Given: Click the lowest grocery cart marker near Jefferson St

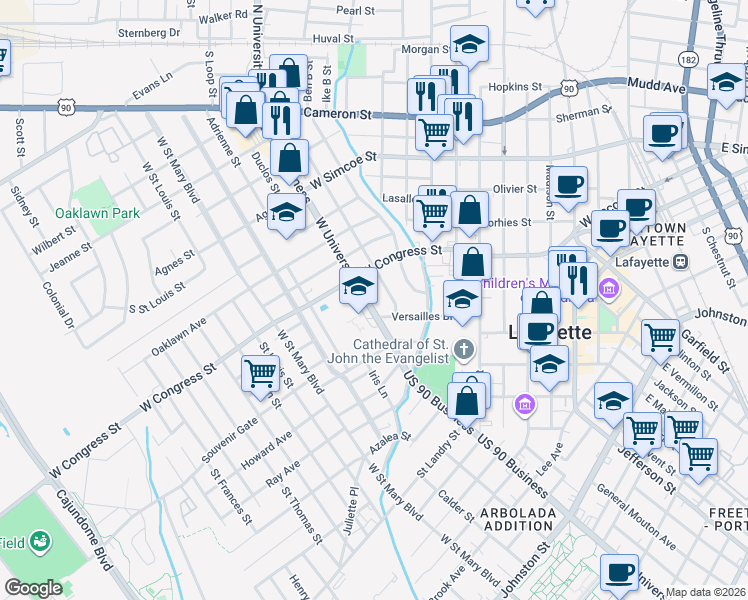Looking at the screenshot, I should tap(698, 459).
